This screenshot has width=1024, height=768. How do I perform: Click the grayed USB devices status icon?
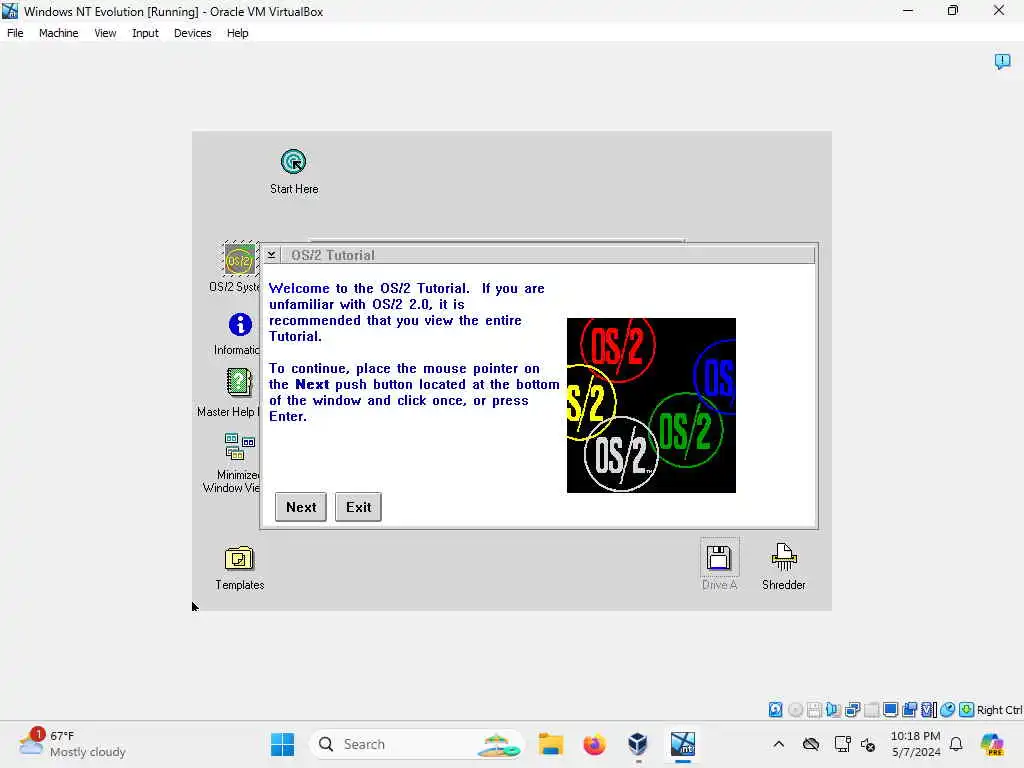(x=871, y=709)
